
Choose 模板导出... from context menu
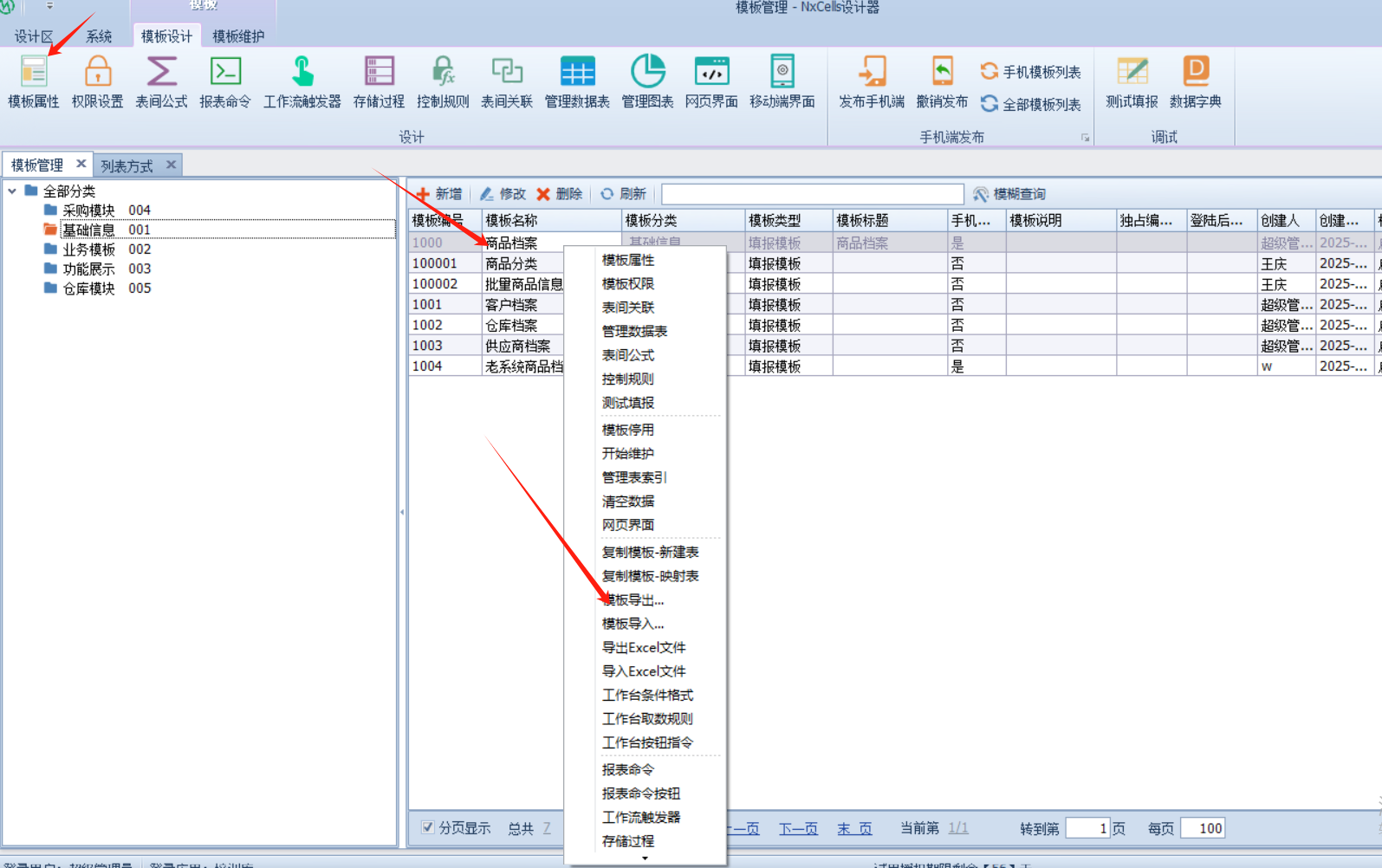(x=634, y=599)
